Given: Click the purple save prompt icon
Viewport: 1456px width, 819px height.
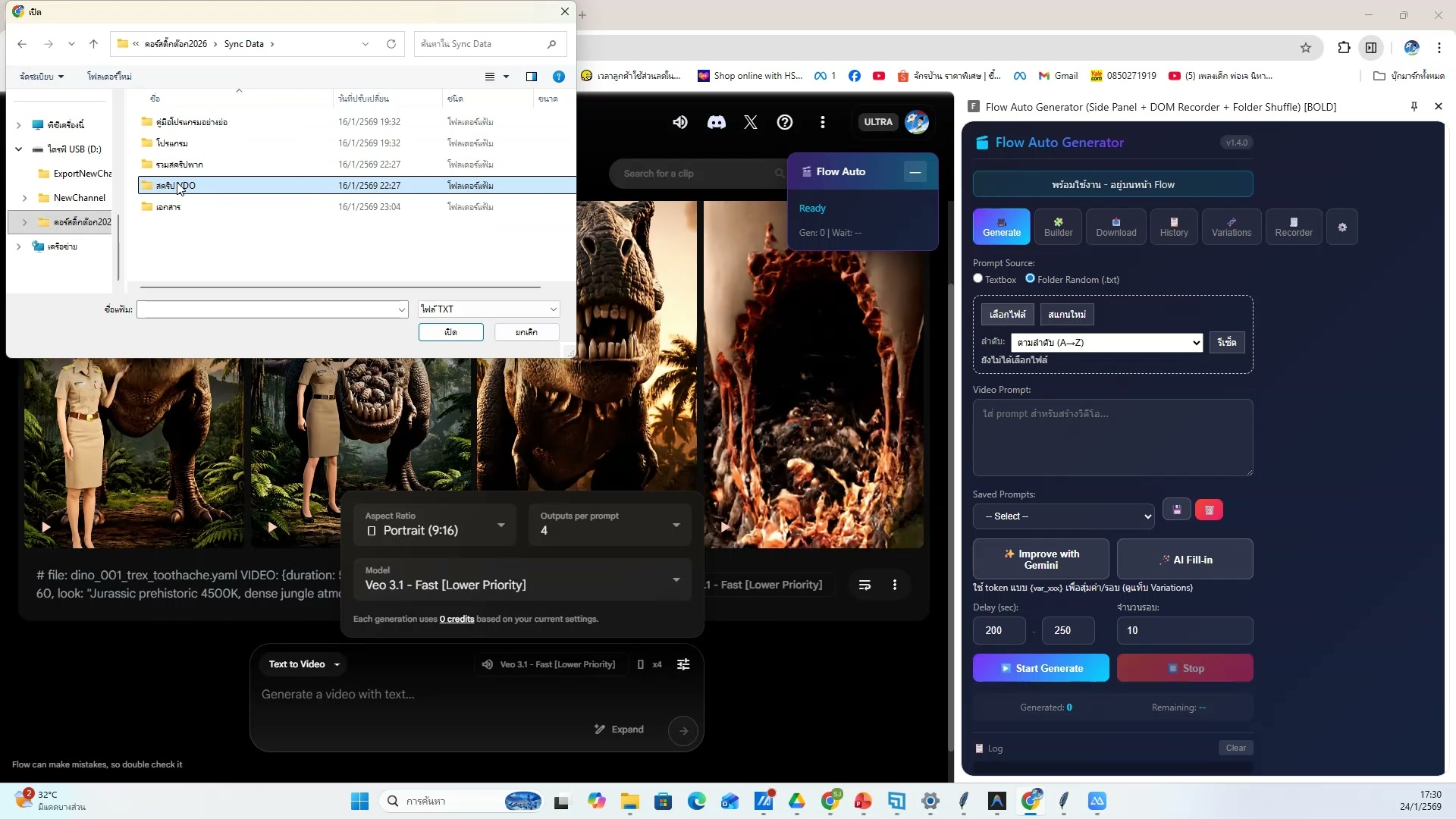Looking at the screenshot, I should (x=1177, y=510).
